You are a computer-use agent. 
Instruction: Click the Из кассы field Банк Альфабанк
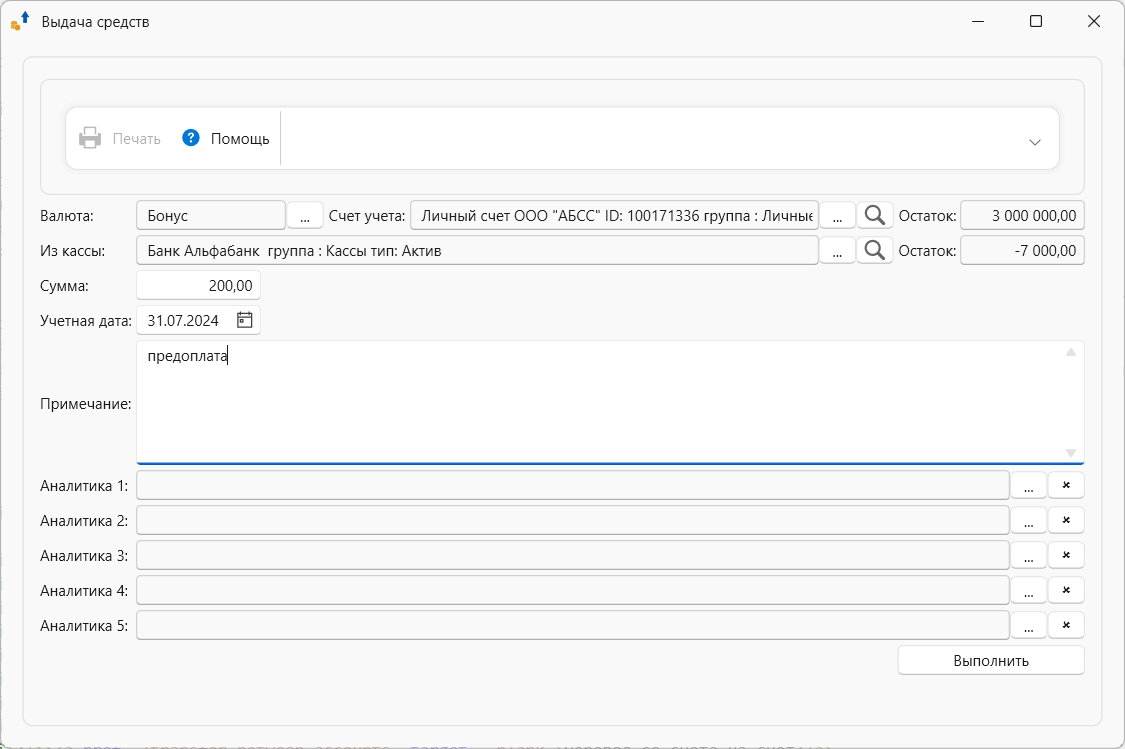[x=477, y=250]
